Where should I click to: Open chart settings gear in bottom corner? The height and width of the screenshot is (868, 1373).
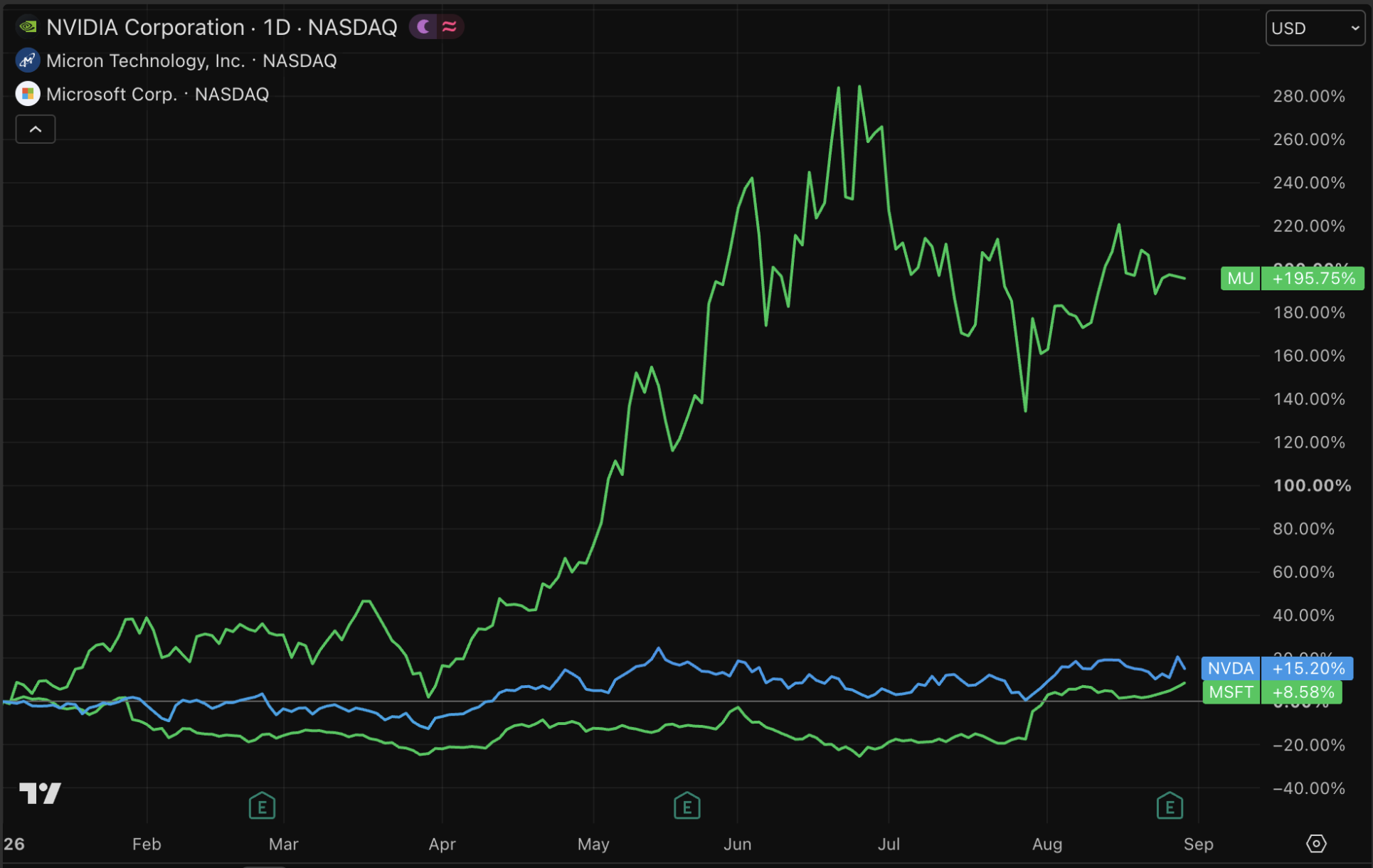pyautogui.click(x=1316, y=844)
